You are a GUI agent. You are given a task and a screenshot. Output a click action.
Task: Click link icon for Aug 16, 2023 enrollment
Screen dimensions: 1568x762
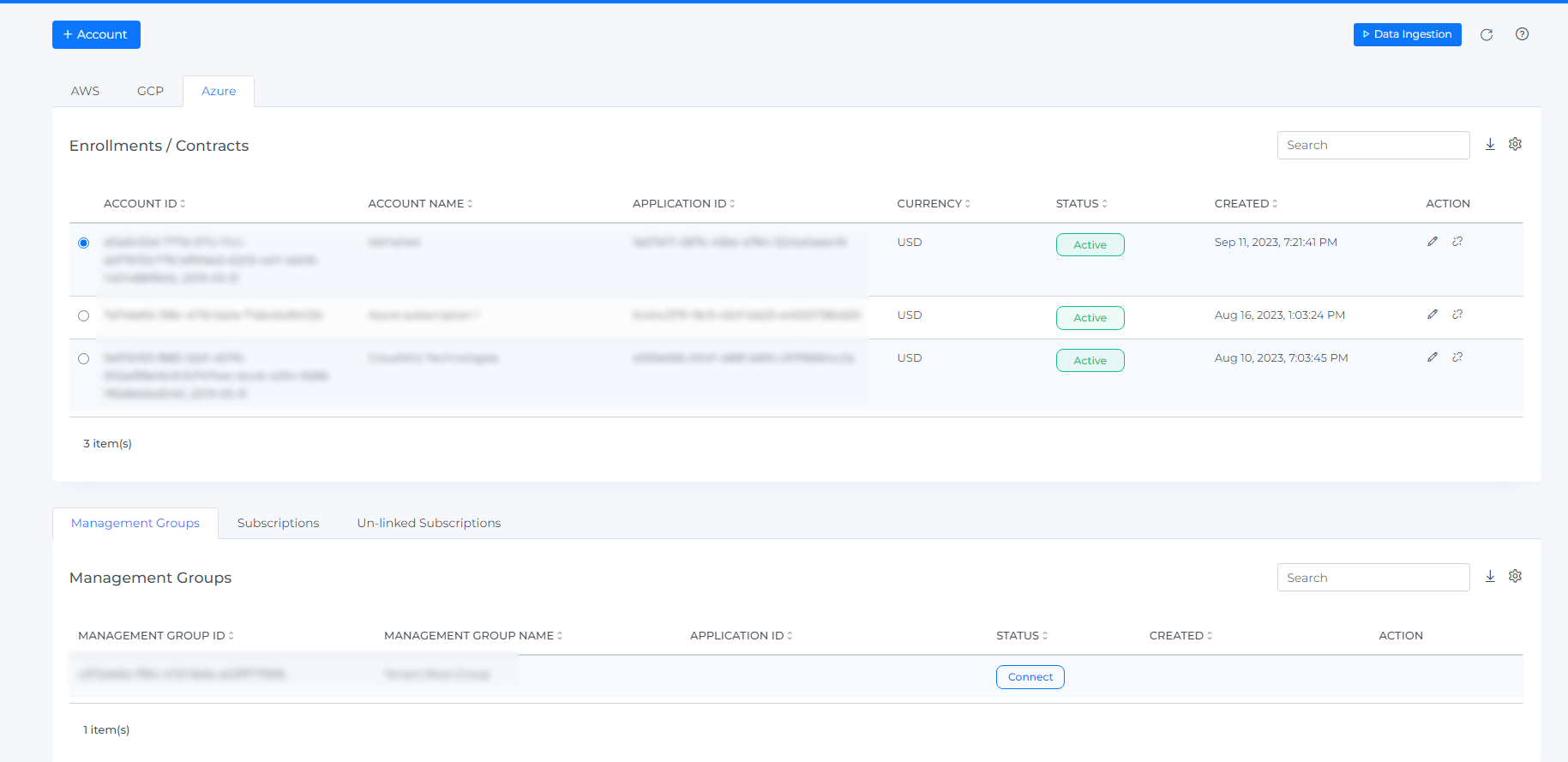1457,315
